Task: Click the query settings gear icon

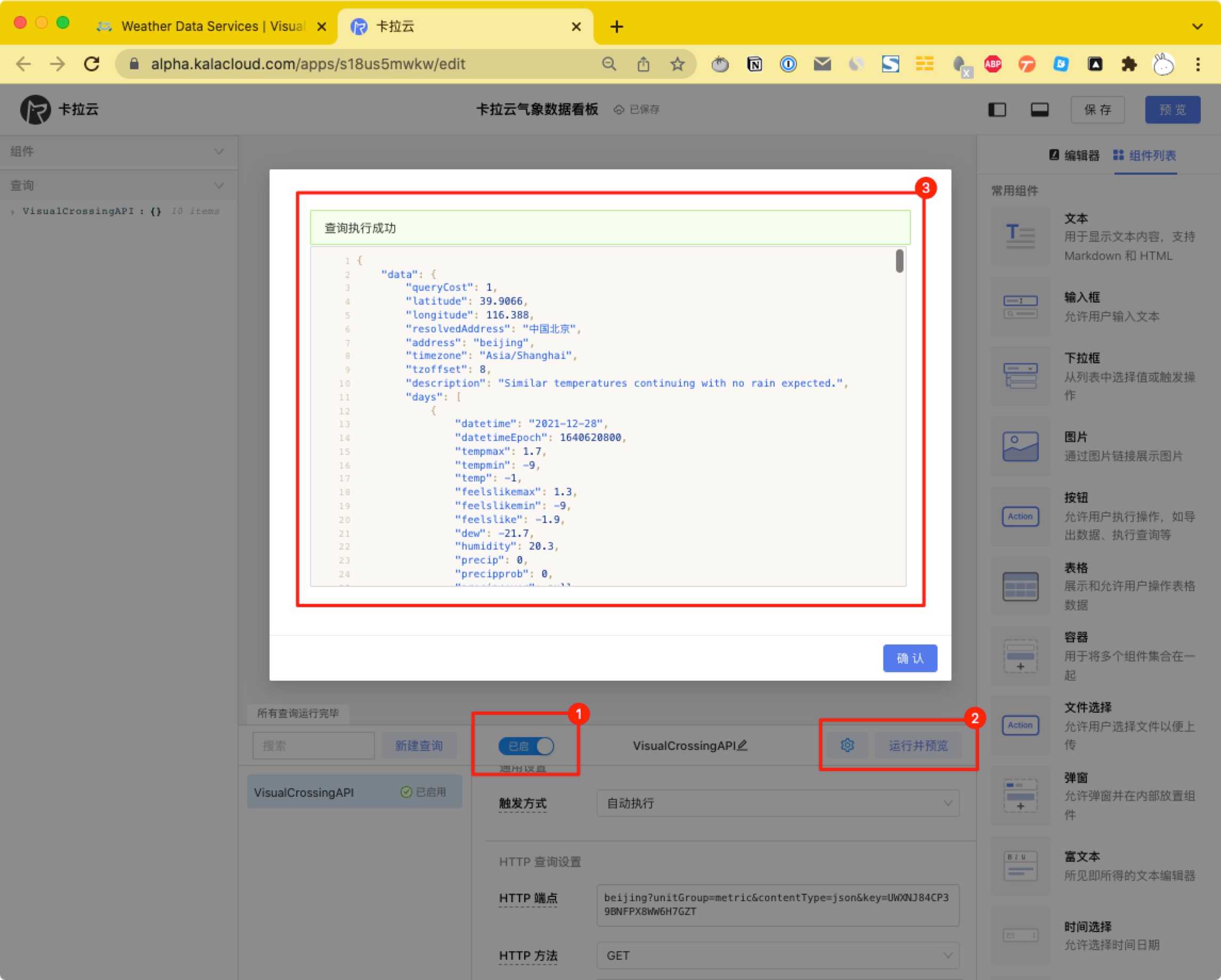Action: [846, 745]
